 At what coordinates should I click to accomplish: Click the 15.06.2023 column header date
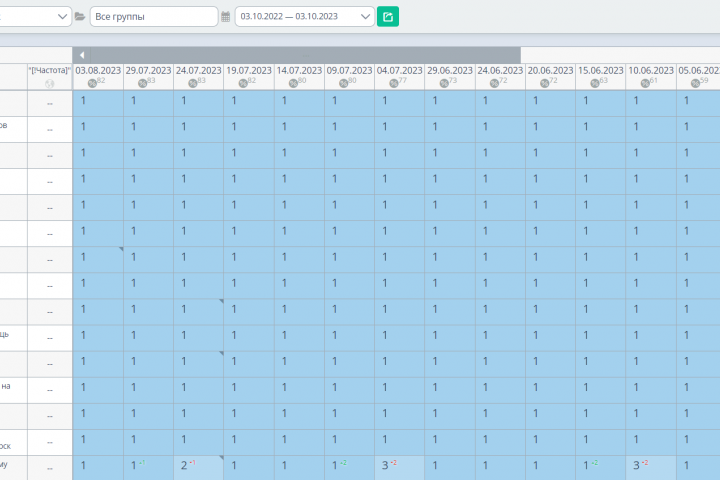click(x=601, y=70)
